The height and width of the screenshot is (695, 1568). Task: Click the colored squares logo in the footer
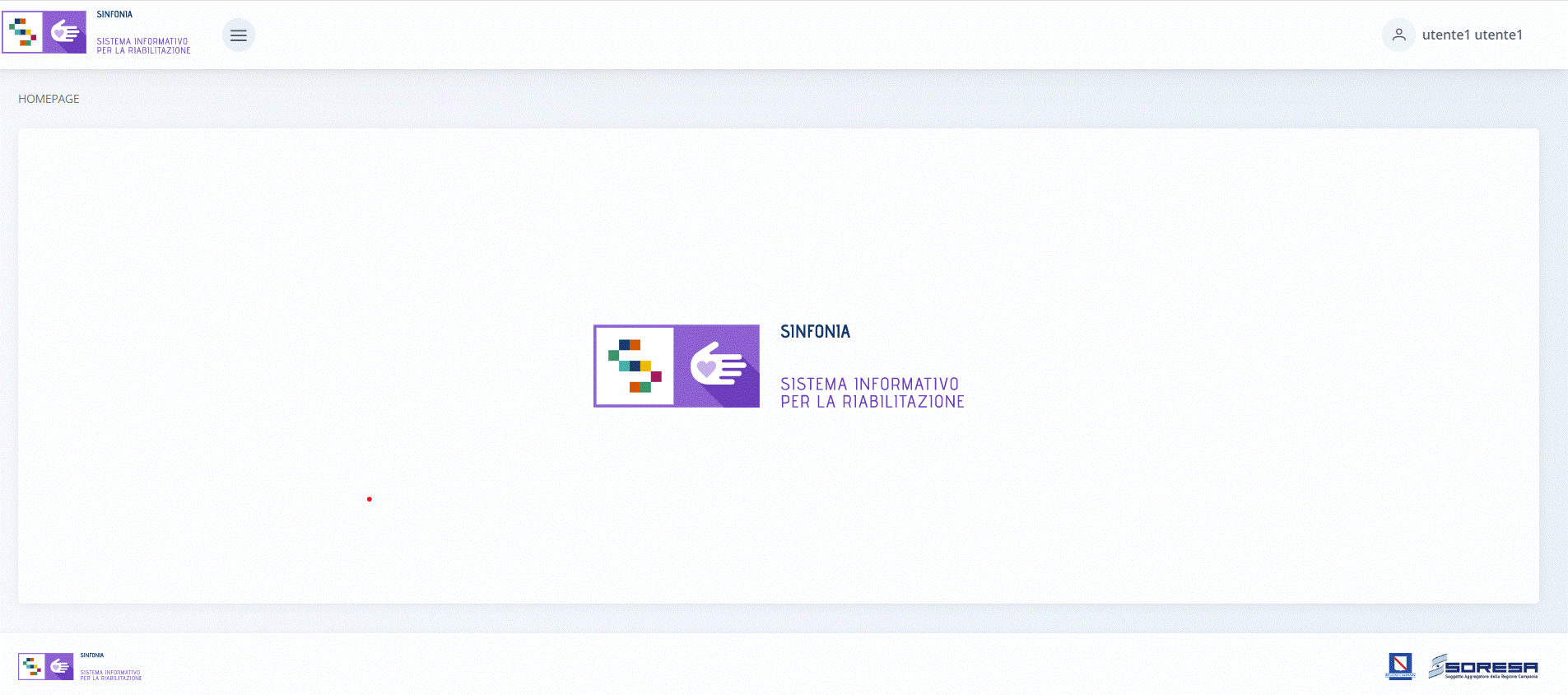(x=32, y=666)
